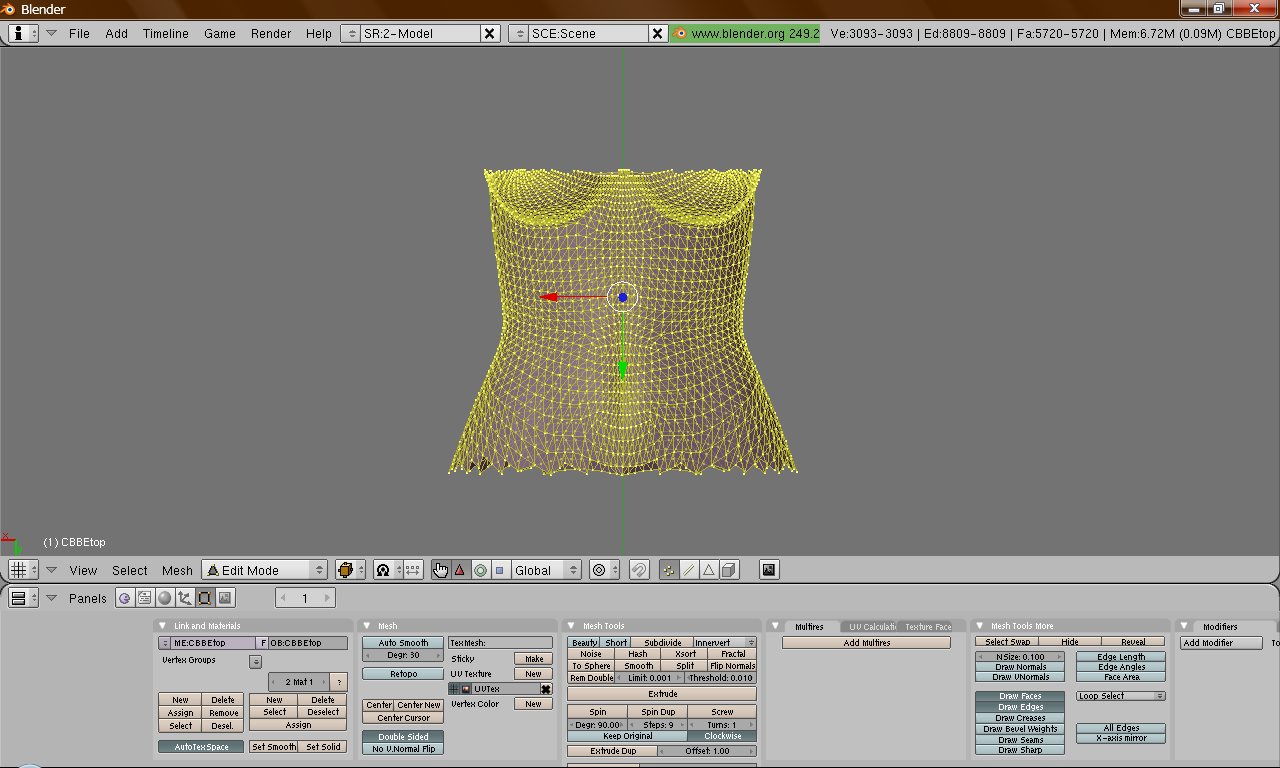The width and height of the screenshot is (1280, 768).
Task: Switch to the UV Calculation tab
Action: pos(871,627)
